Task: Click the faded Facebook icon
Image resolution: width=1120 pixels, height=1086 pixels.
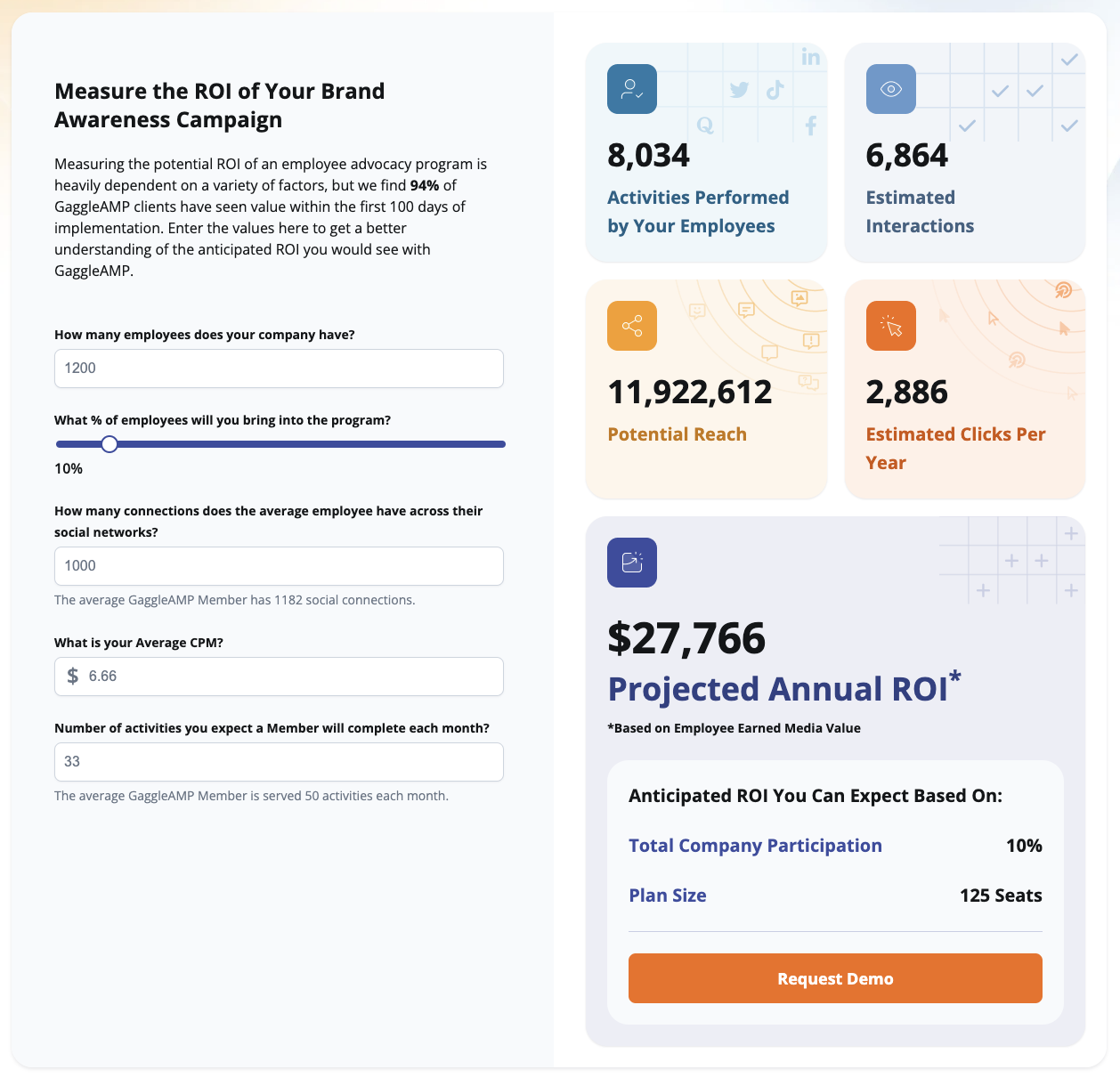Action: (x=810, y=126)
